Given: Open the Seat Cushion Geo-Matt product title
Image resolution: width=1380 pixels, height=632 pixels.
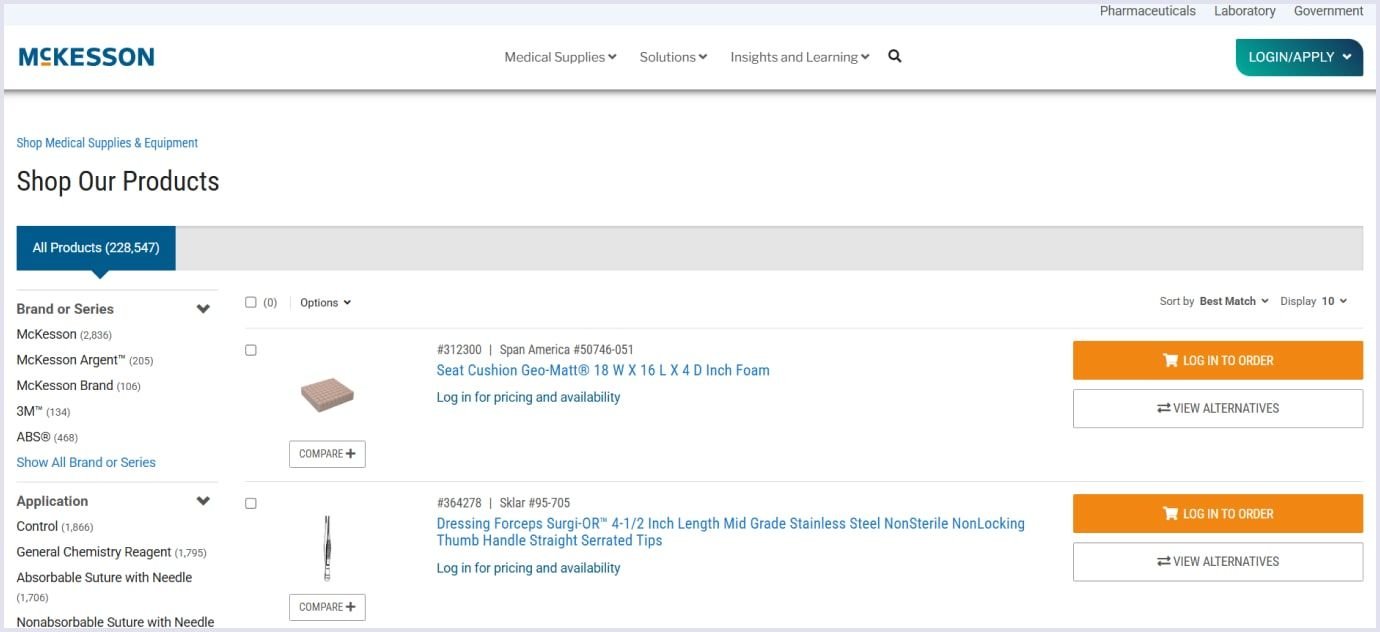Looking at the screenshot, I should click(603, 370).
